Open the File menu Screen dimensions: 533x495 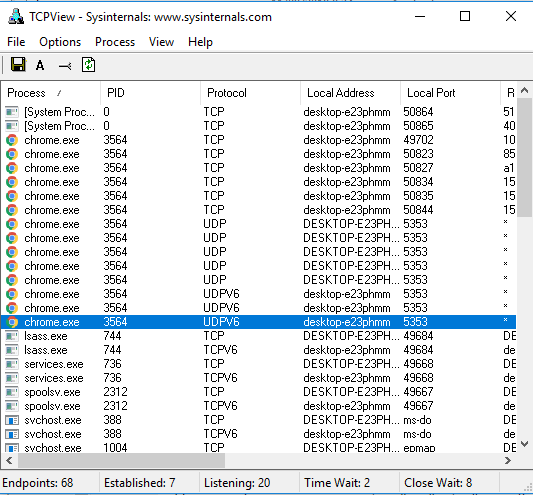(16, 42)
